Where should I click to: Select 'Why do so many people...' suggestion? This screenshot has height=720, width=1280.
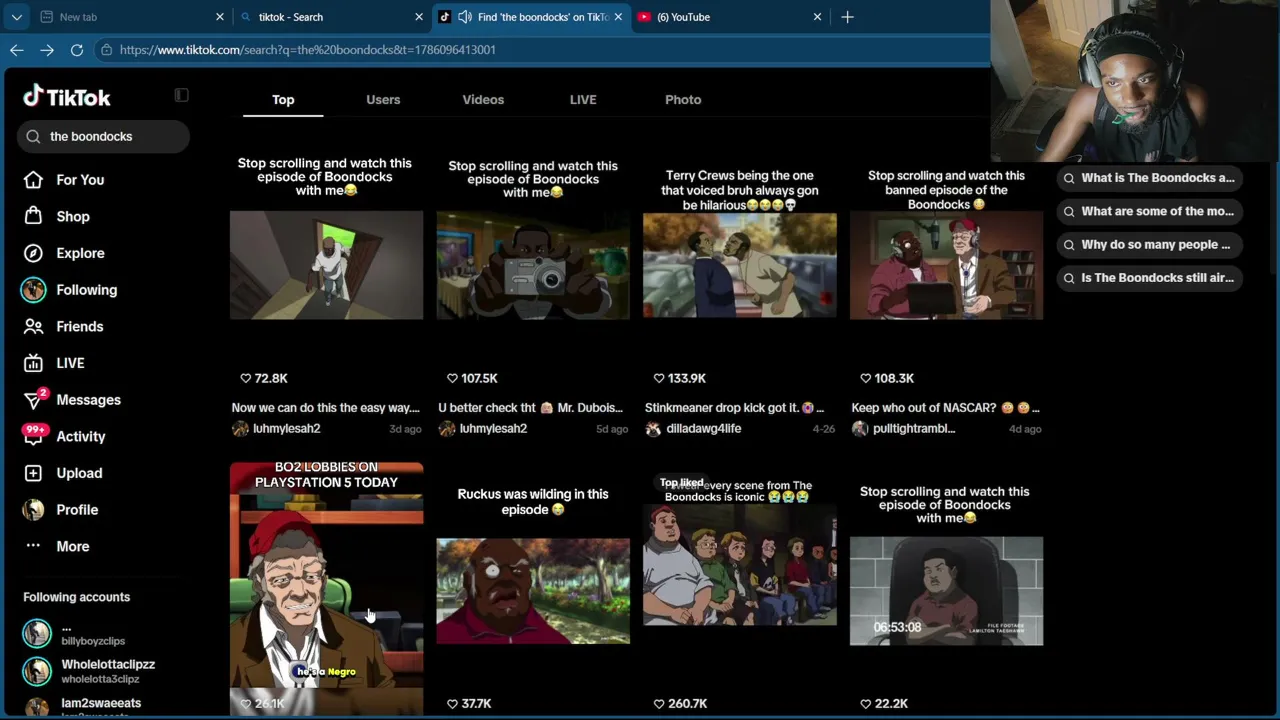click(1149, 245)
